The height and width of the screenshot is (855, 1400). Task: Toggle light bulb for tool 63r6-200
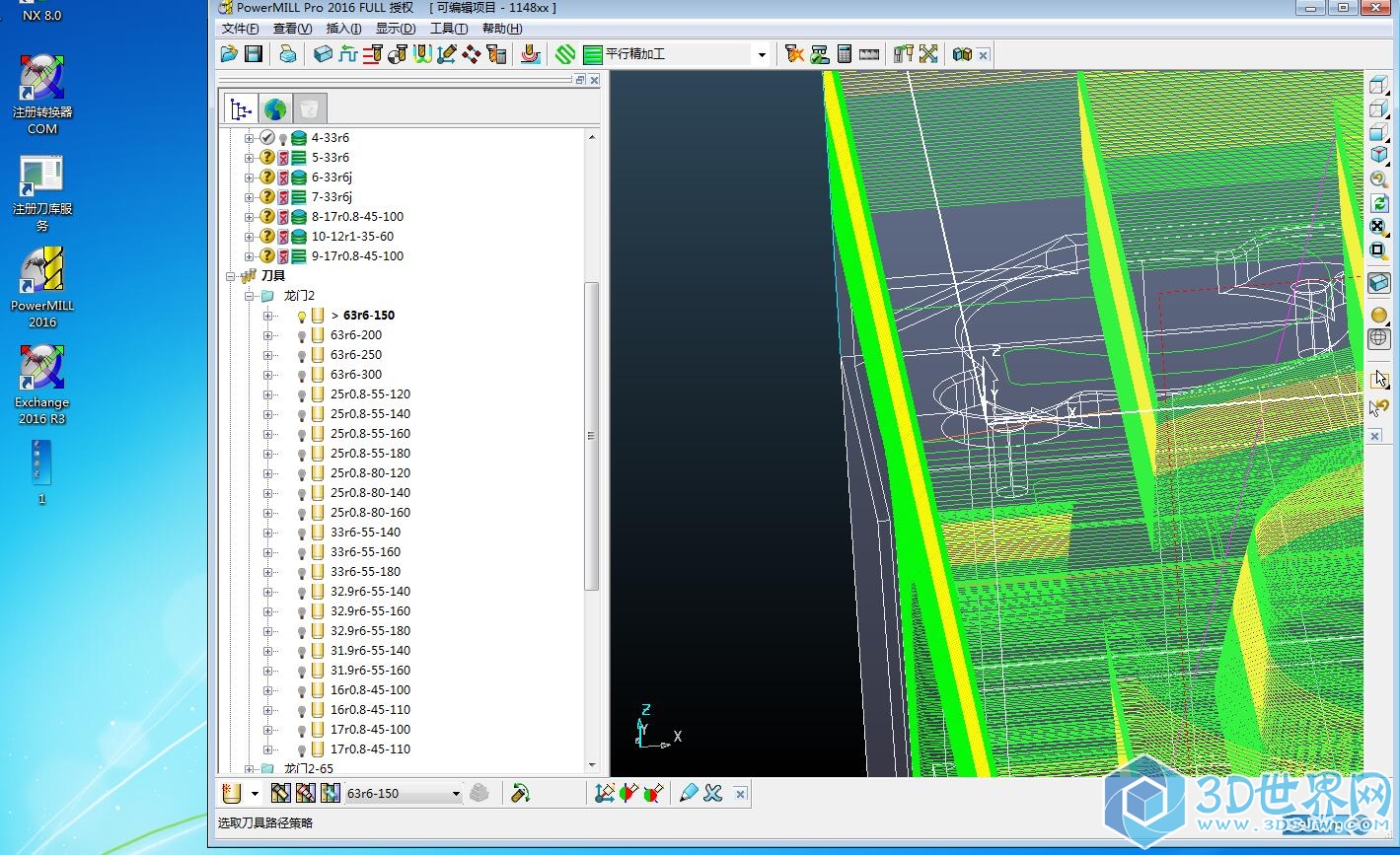pos(302,336)
